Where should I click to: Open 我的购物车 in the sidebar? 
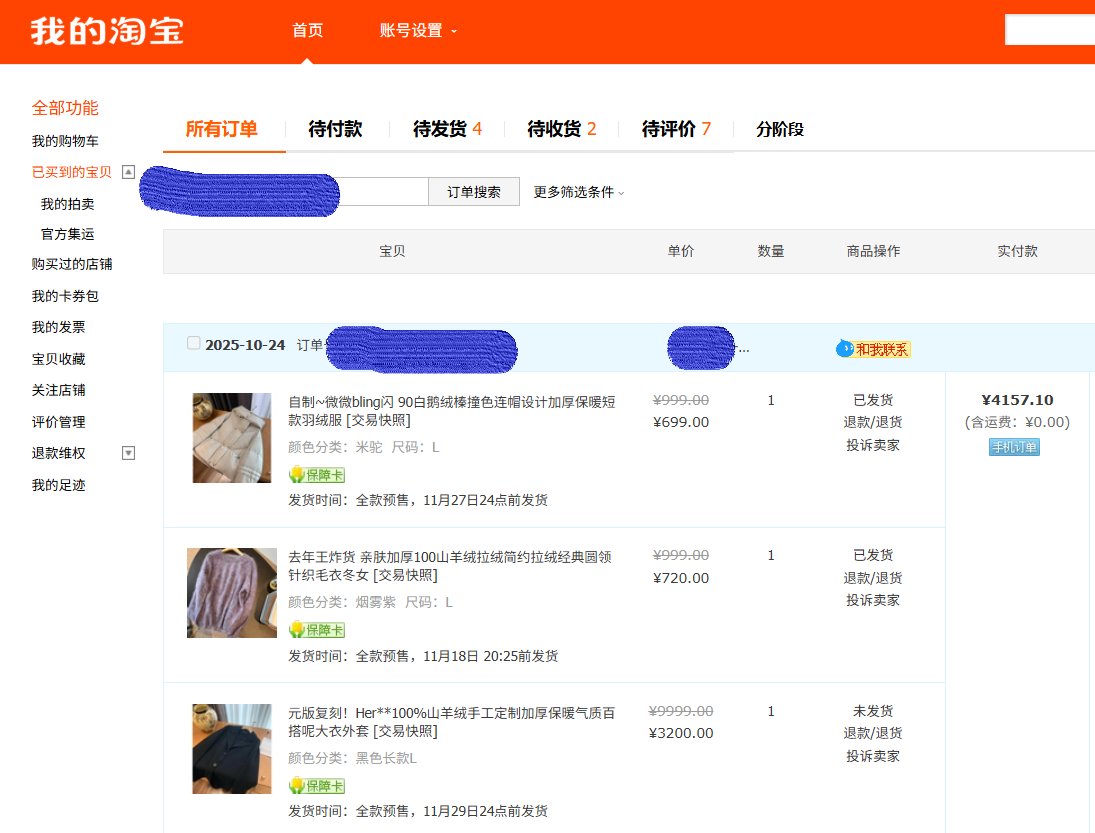click(65, 141)
